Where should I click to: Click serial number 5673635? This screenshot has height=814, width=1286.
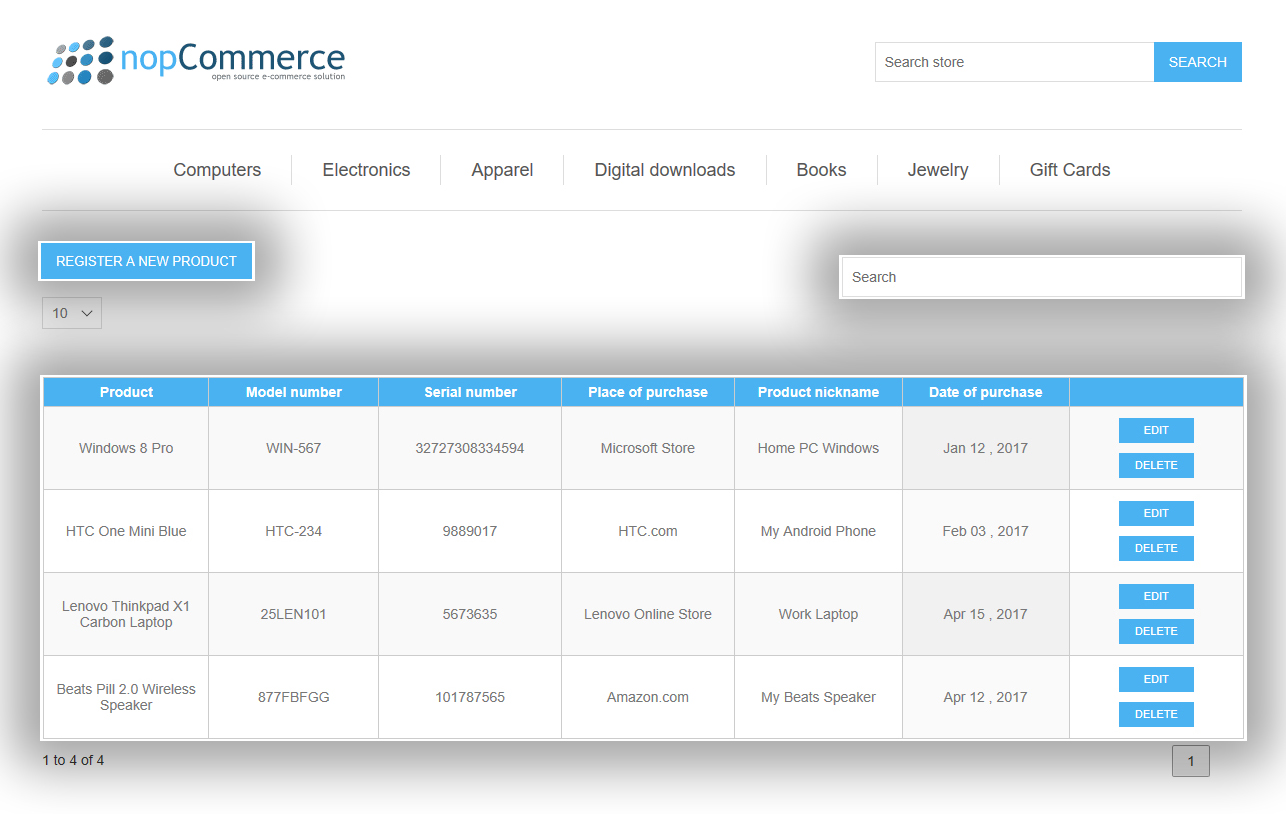pos(470,614)
